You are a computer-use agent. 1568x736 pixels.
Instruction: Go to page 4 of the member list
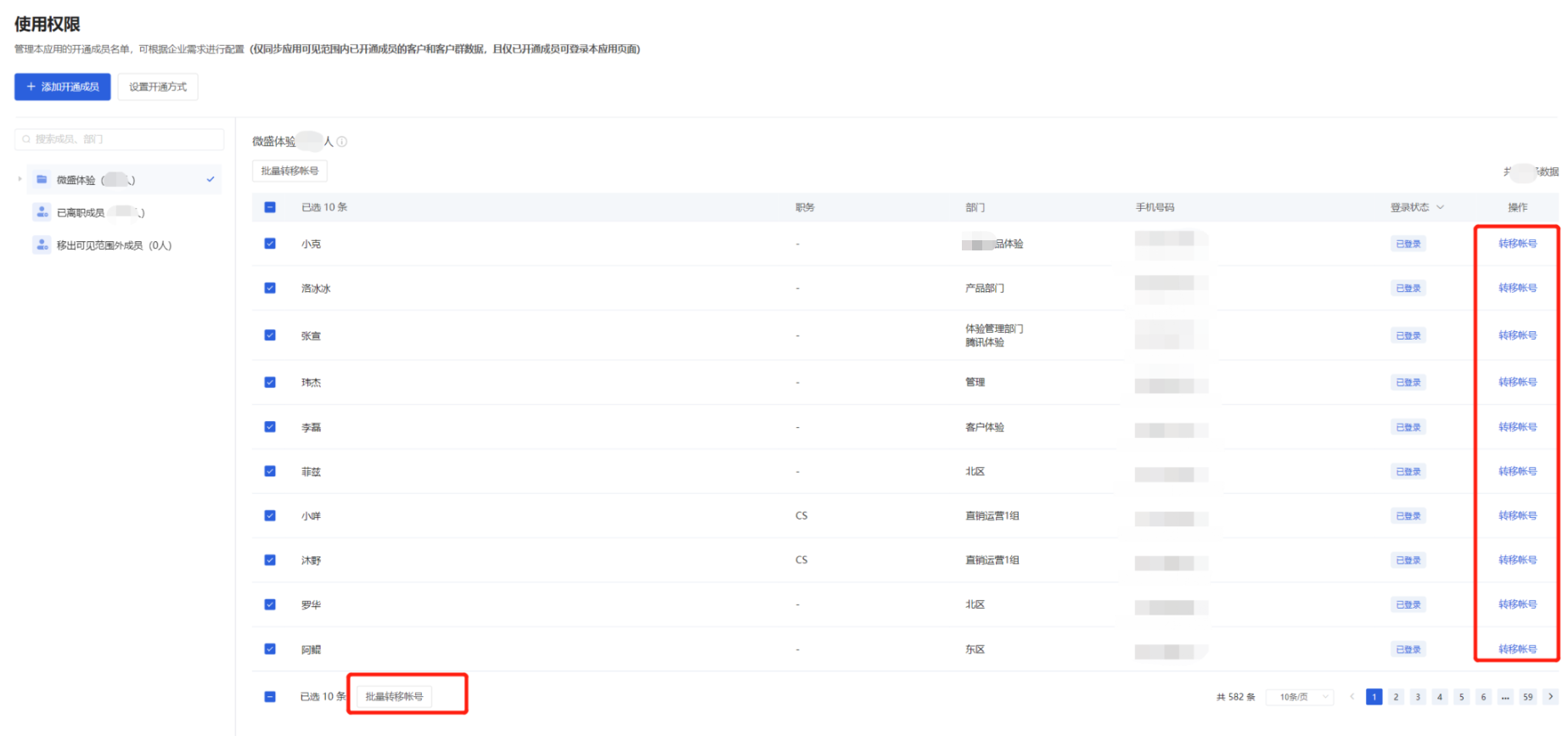click(1440, 697)
